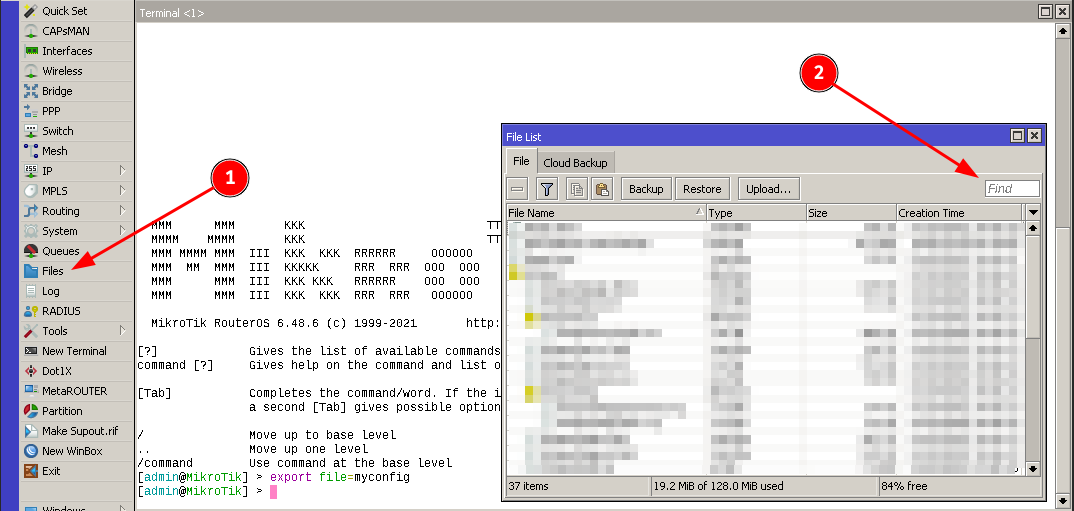Click the Switch icon in sidebar

click(30, 131)
